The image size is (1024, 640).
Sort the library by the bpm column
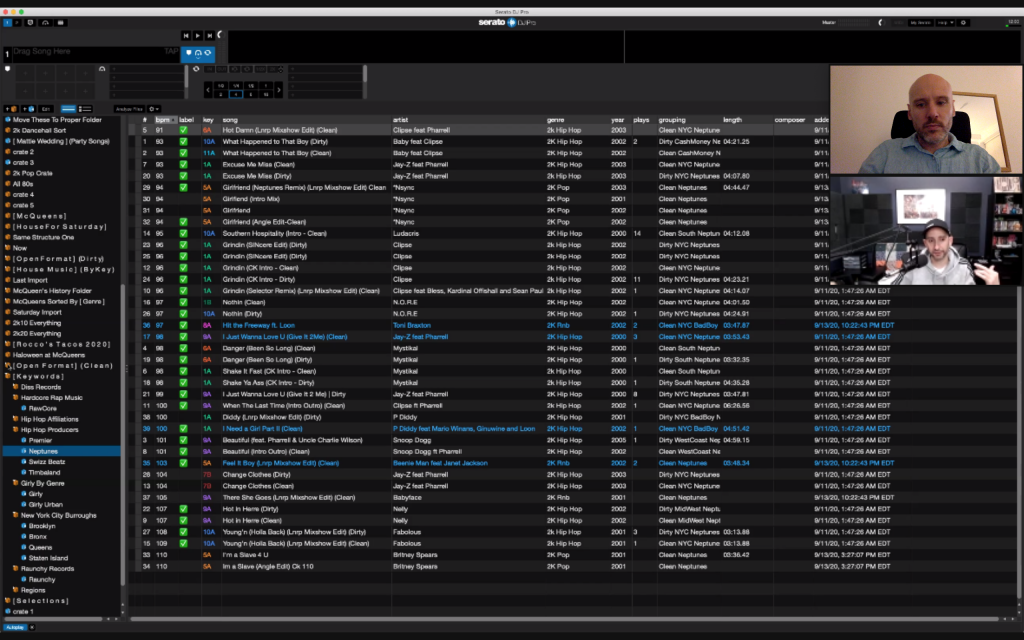tap(165, 120)
